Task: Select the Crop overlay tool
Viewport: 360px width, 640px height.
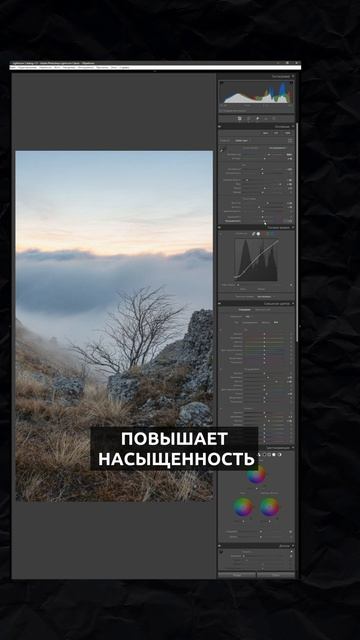Action: [x=249, y=118]
